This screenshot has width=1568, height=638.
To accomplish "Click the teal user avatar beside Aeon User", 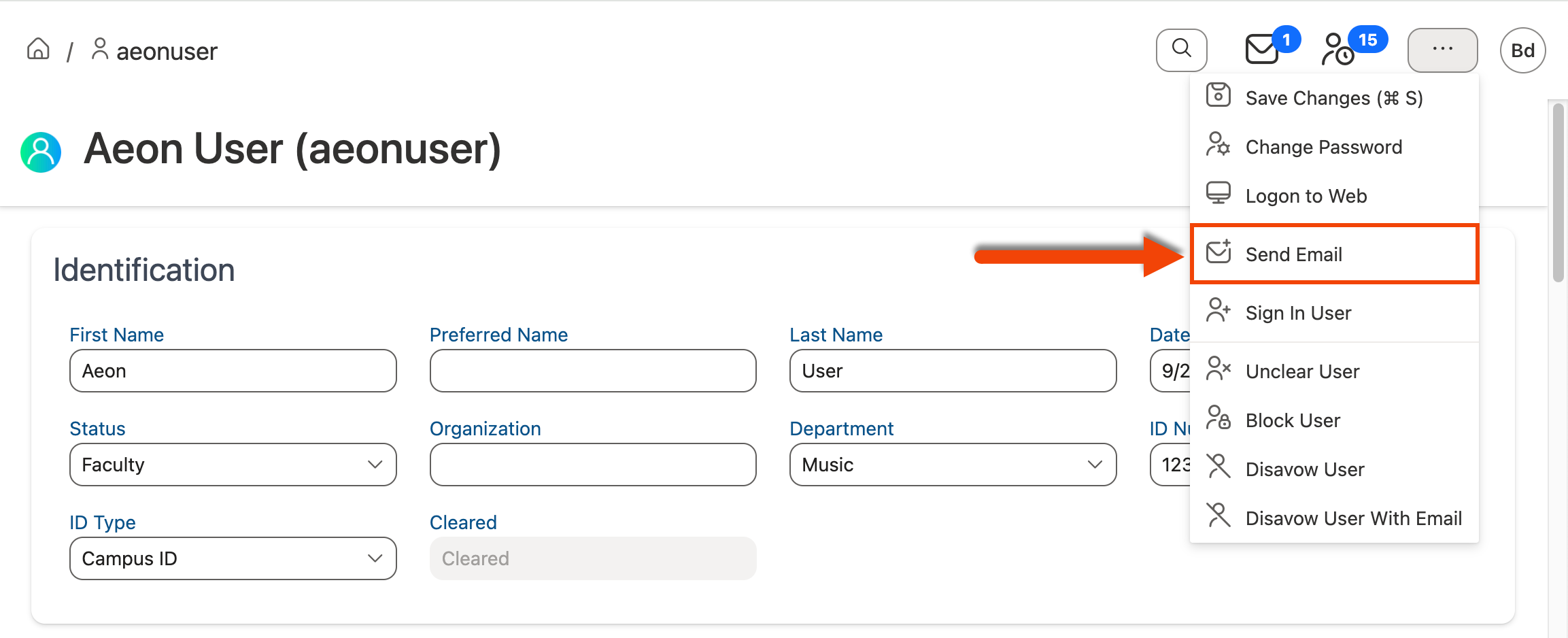I will click(41, 152).
